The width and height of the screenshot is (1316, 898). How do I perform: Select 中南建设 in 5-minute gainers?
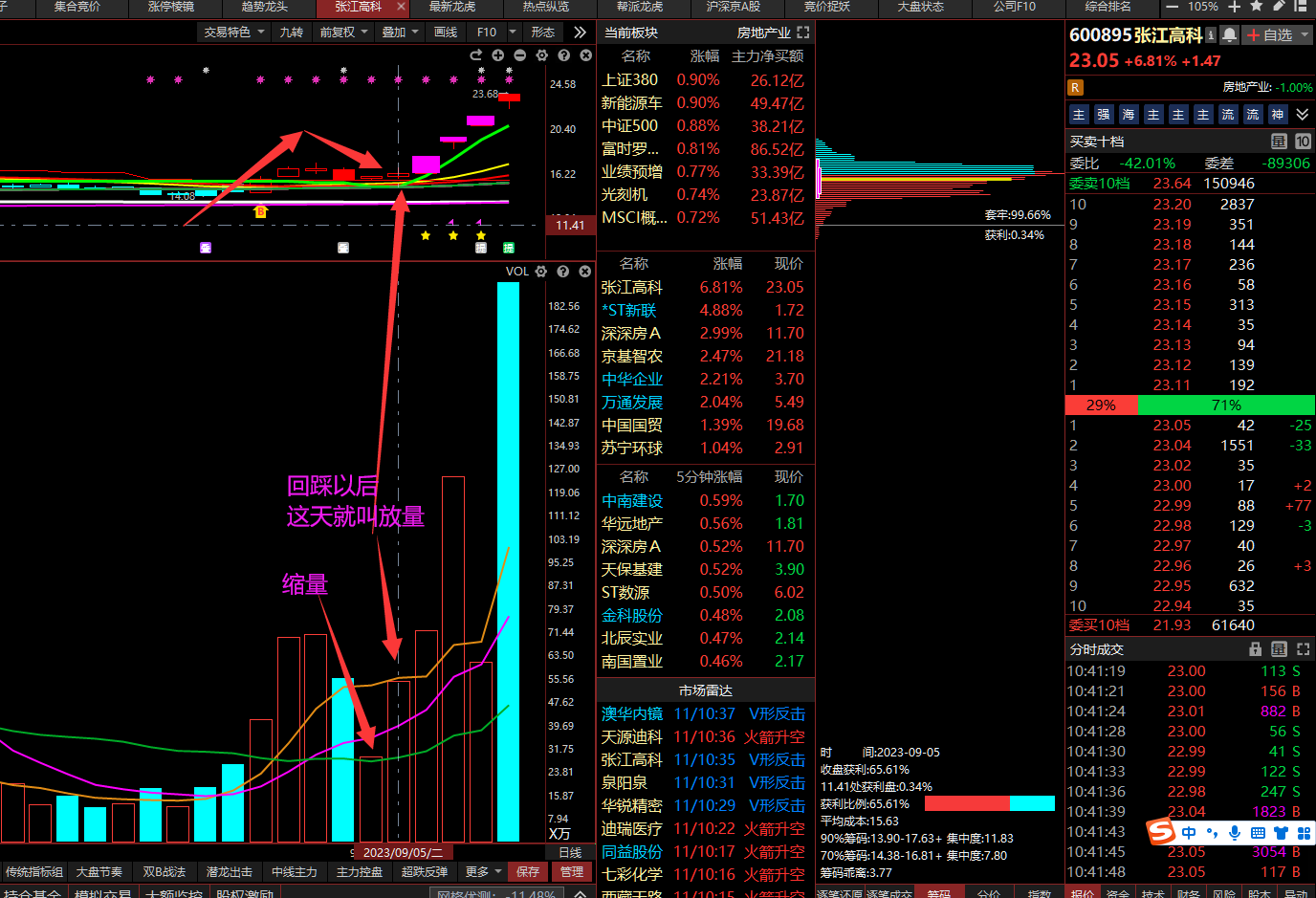coord(632,501)
